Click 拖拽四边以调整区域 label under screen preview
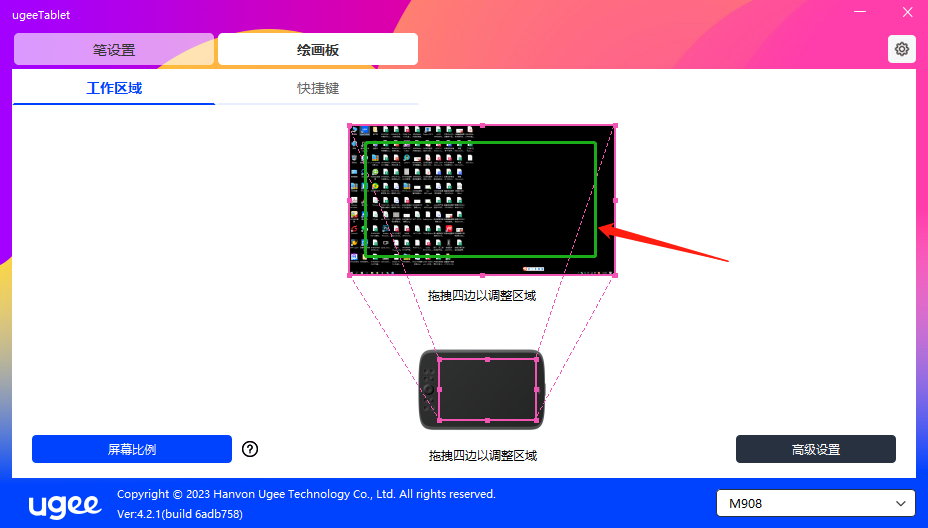Viewport: 928px width, 528px height. click(482, 295)
